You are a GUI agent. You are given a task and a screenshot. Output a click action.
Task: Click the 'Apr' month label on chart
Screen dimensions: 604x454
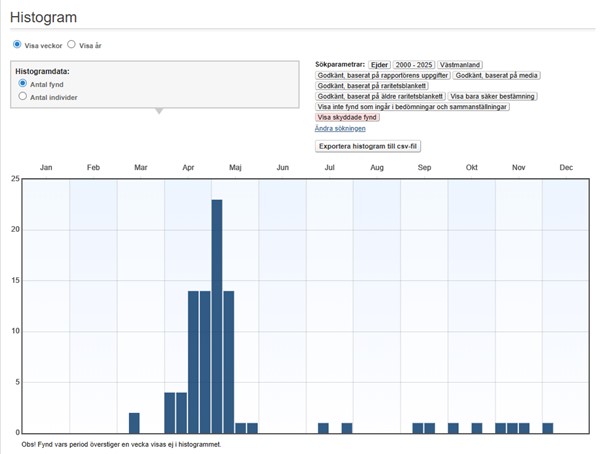pyautogui.click(x=188, y=167)
